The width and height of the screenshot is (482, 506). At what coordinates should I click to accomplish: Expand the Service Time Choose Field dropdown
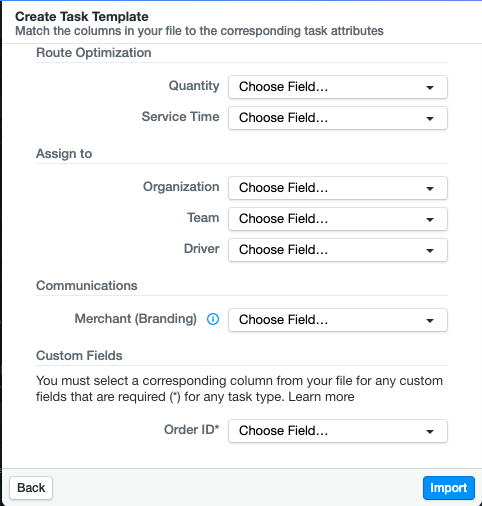pyautogui.click(x=338, y=118)
